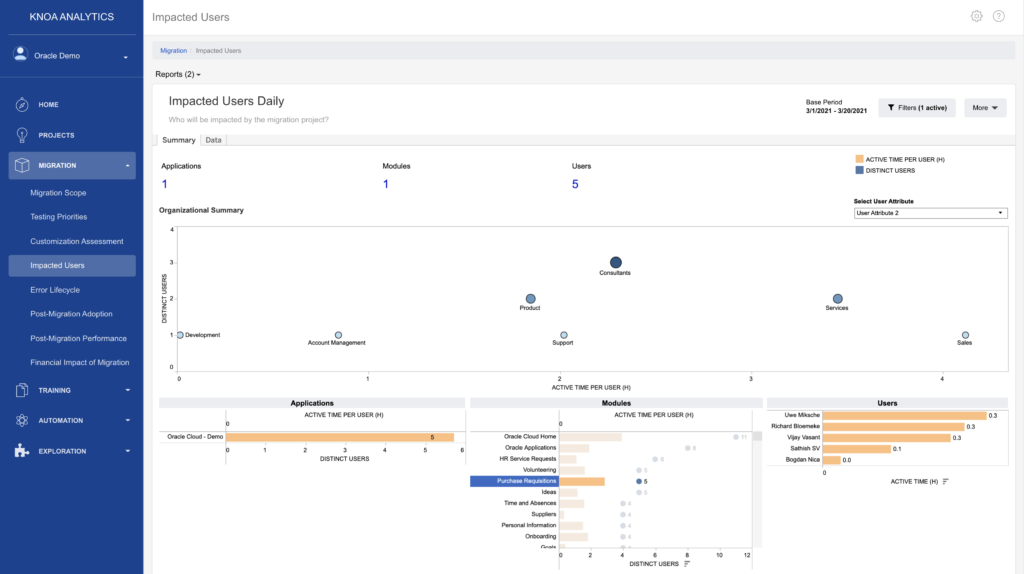
Task: Click Distinct Users legend swatch
Action: 859,170
